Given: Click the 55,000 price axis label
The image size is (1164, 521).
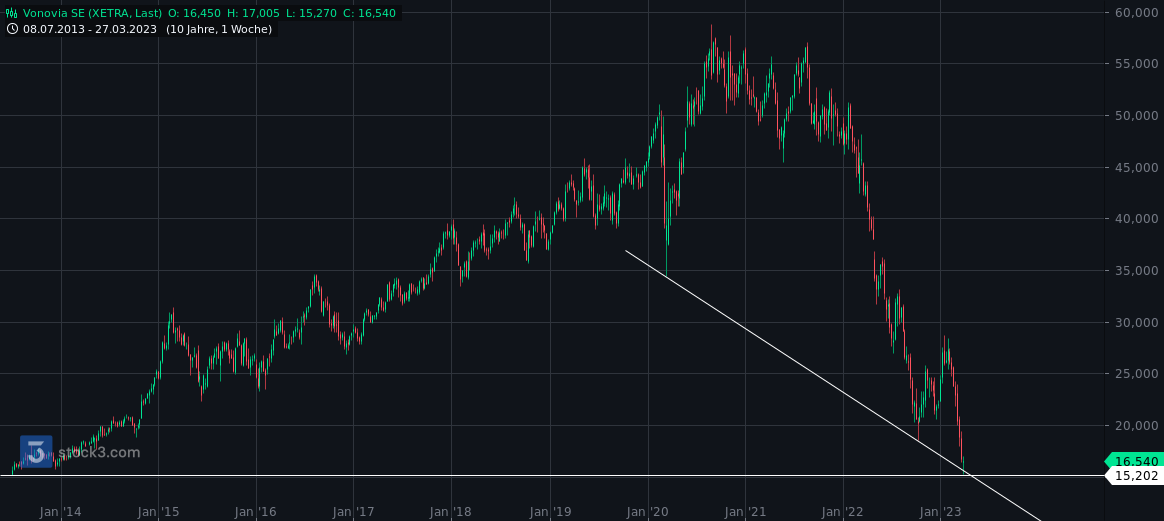Looking at the screenshot, I should pos(1137,64).
